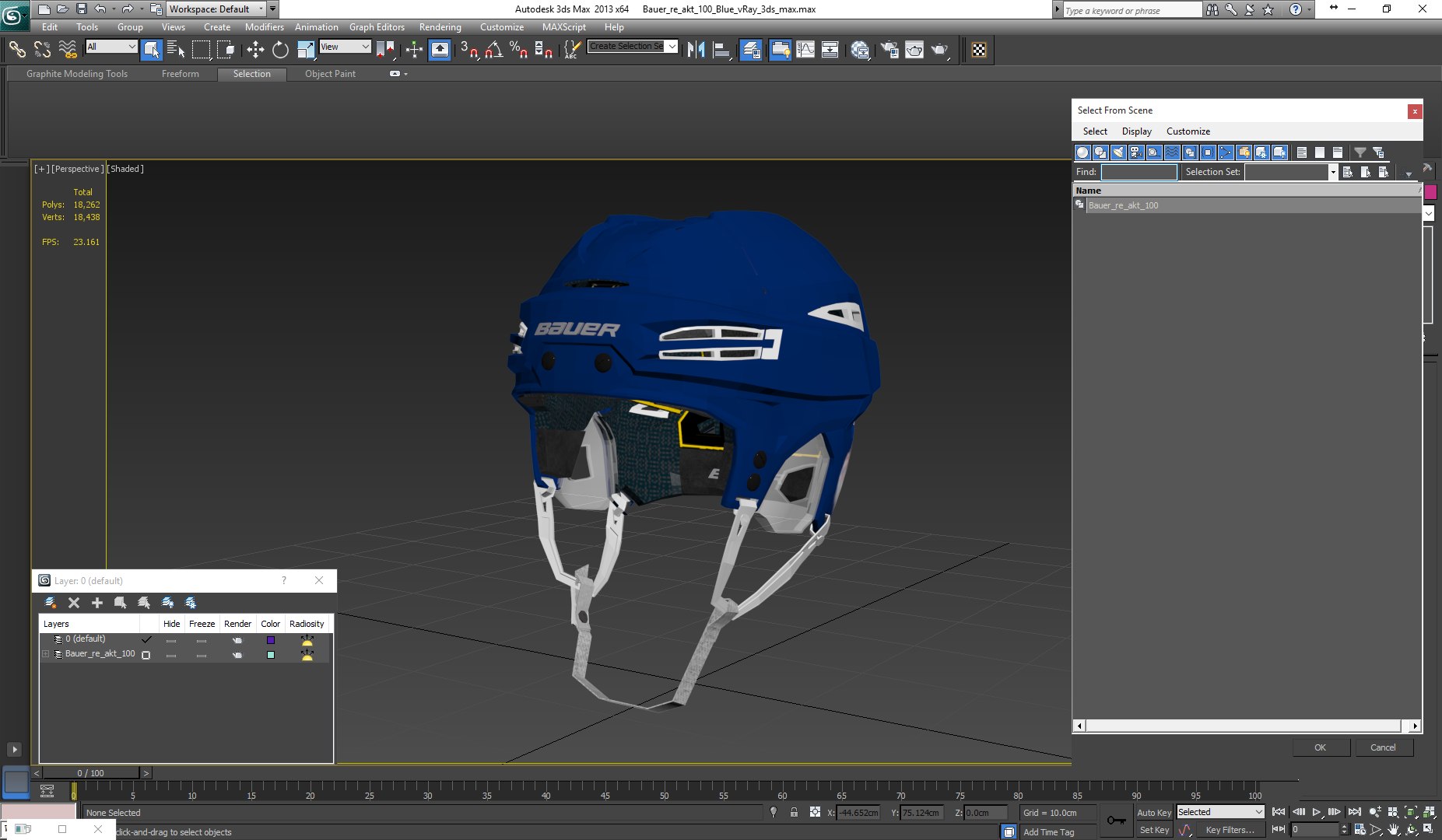1442x840 pixels.
Task: Click Create New Layer plus icon
Action: [x=97, y=603]
